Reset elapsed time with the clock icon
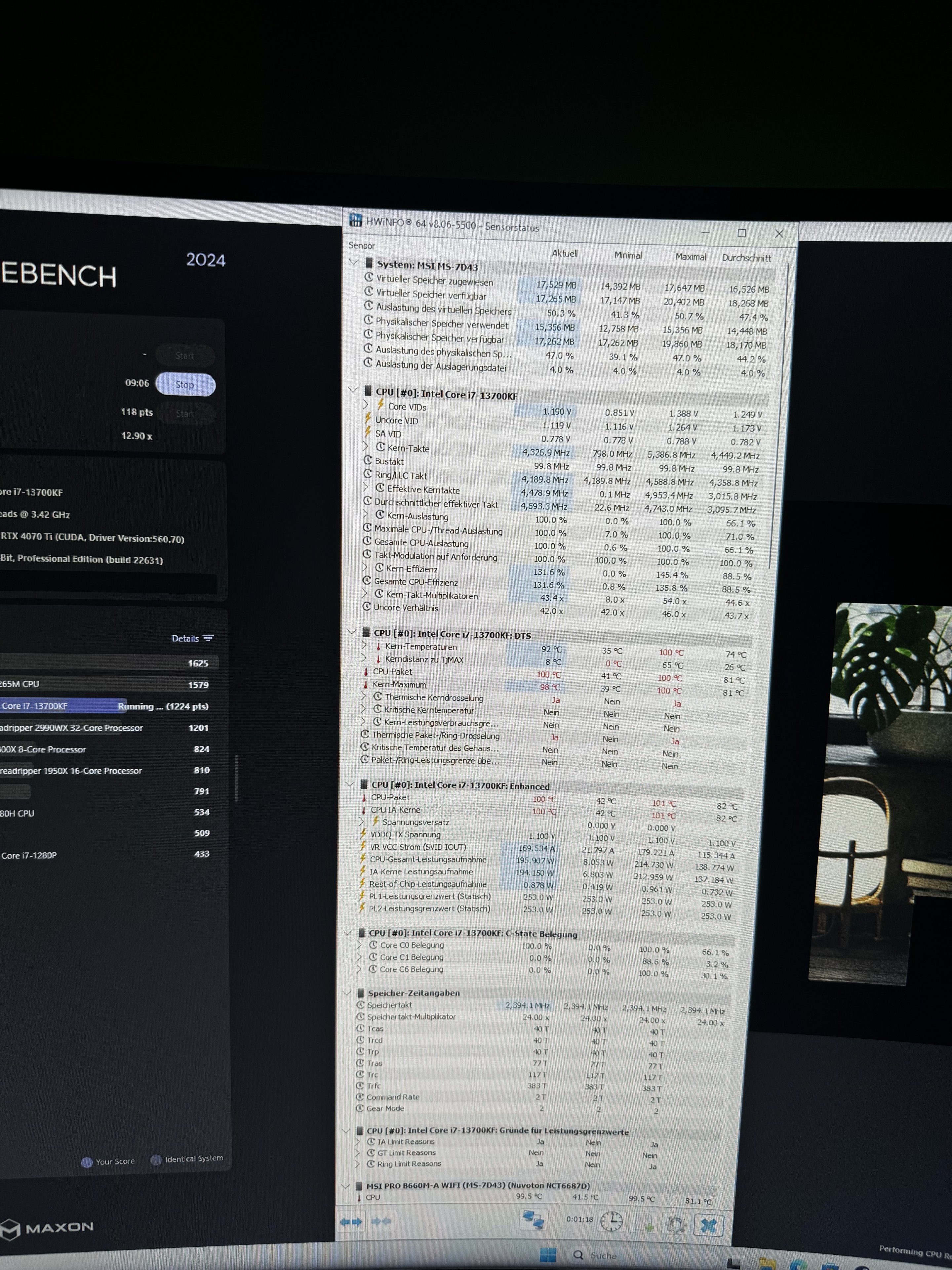The image size is (952, 1270). [611, 1222]
